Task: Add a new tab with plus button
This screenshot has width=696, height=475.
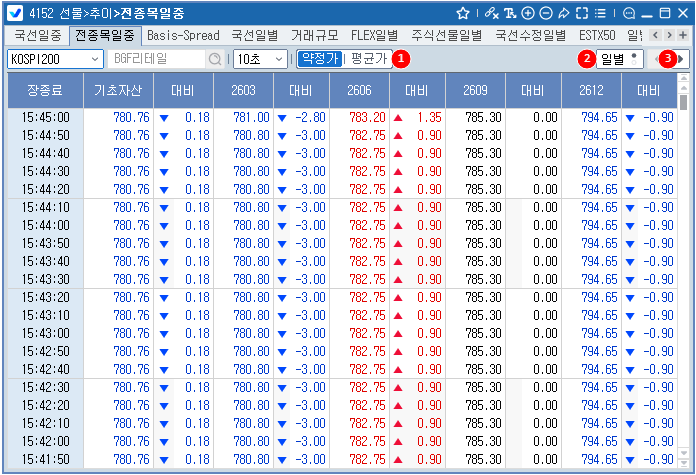Action: coord(683,35)
